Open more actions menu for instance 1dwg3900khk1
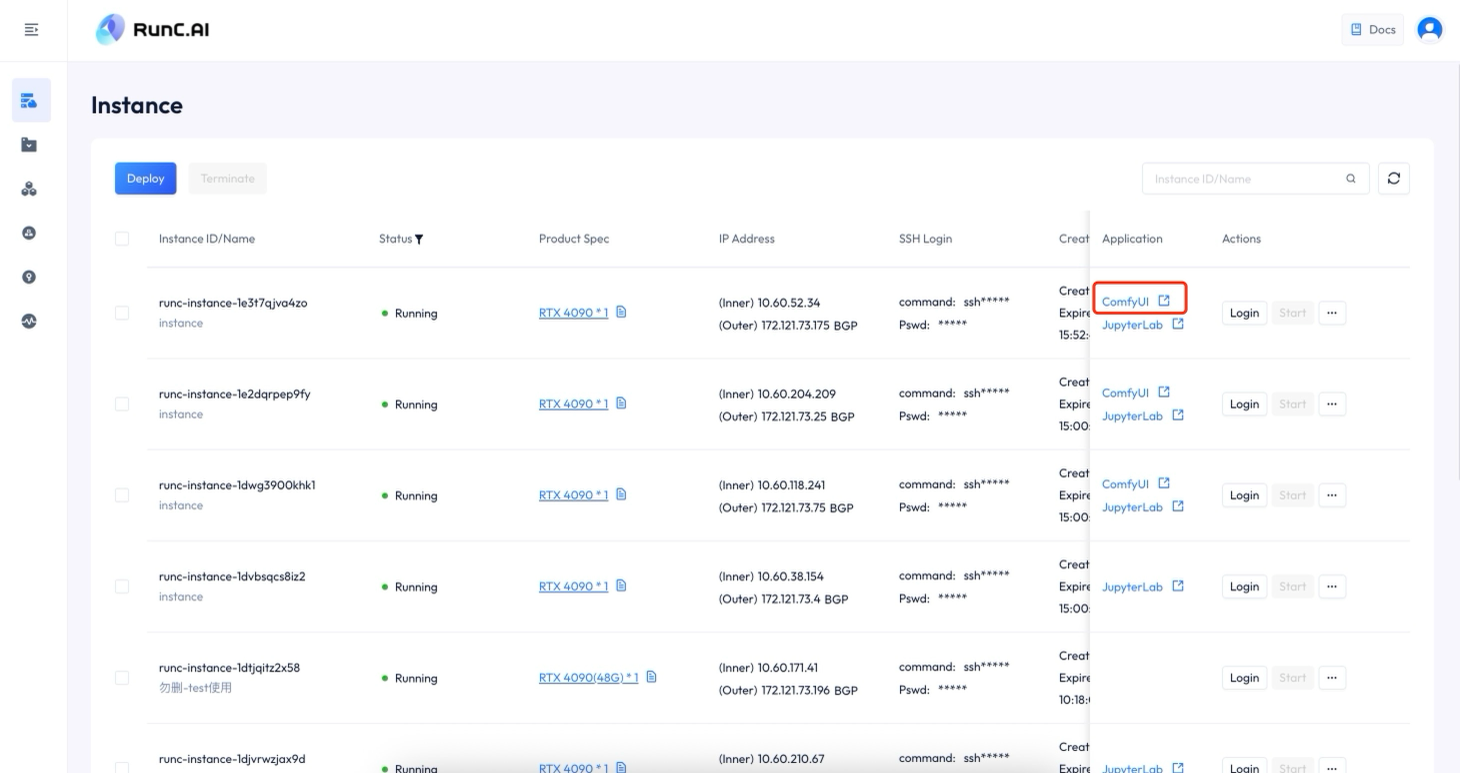 [1331, 495]
